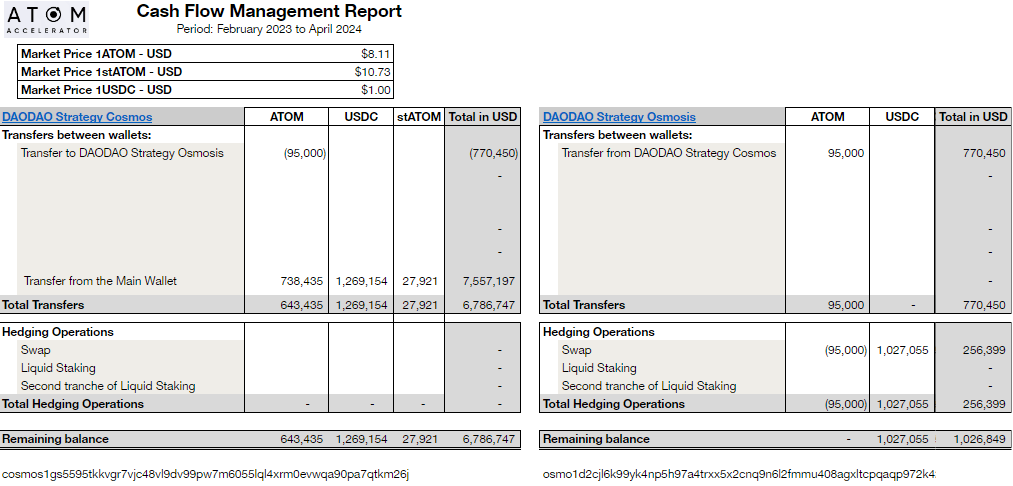The width and height of the screenshot is (1013, 486).
Task: Select the $1.00 USDC market price cell
Action: tap(376, 90)
